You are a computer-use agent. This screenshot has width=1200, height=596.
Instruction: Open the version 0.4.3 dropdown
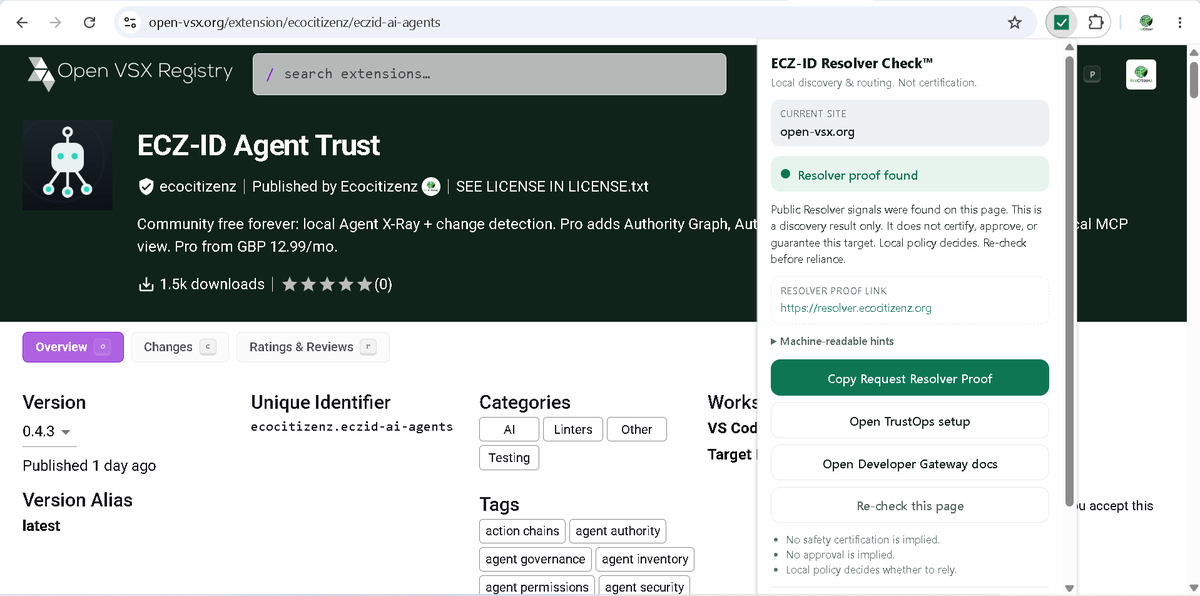tap(47, 431)
